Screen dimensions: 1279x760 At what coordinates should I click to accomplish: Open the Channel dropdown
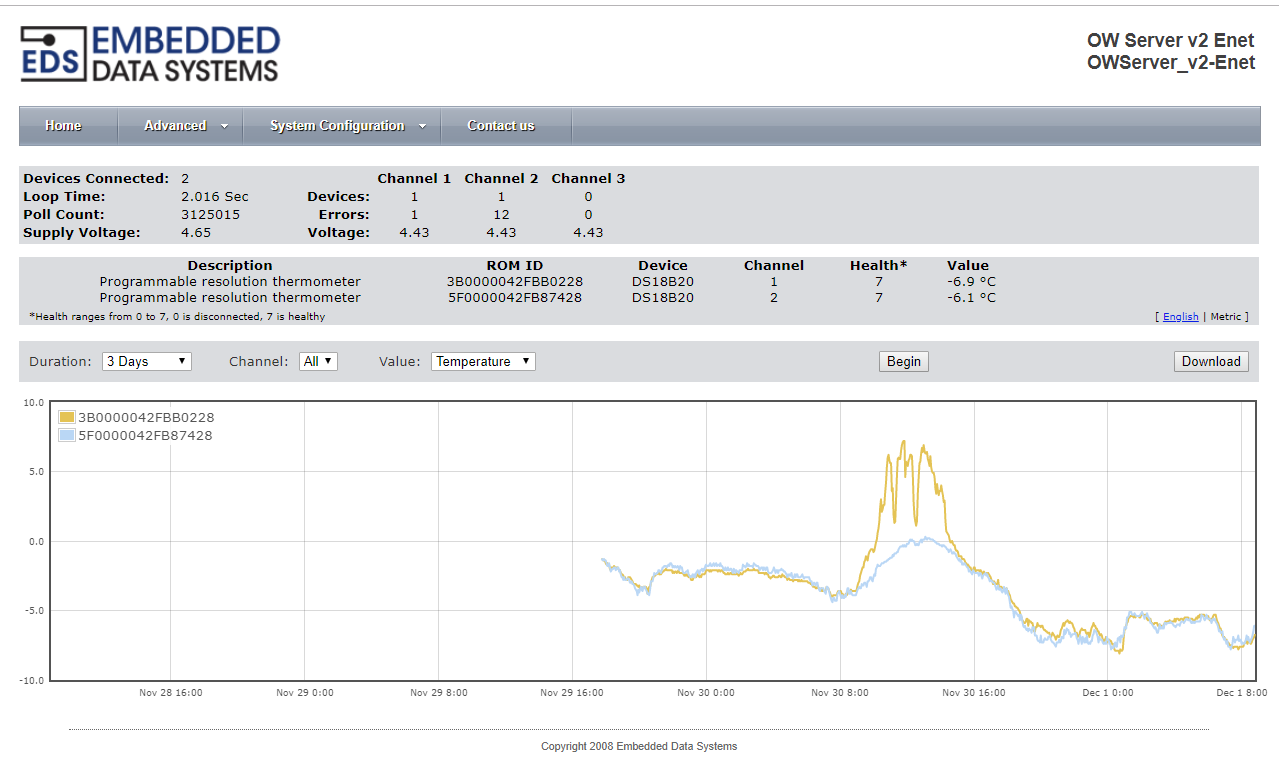click(318, 361)
